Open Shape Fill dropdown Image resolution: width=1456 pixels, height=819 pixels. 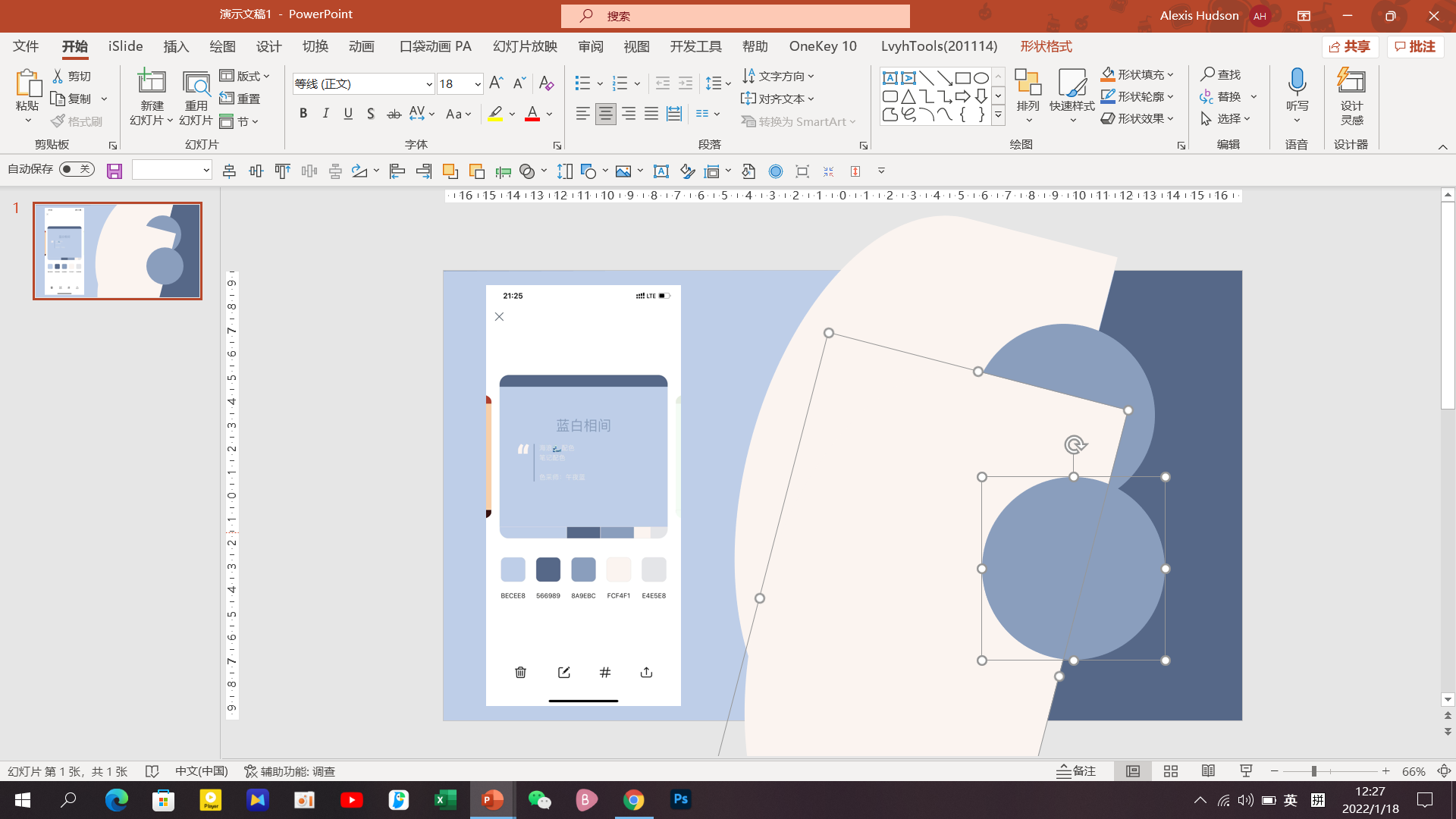point(1171,75)
